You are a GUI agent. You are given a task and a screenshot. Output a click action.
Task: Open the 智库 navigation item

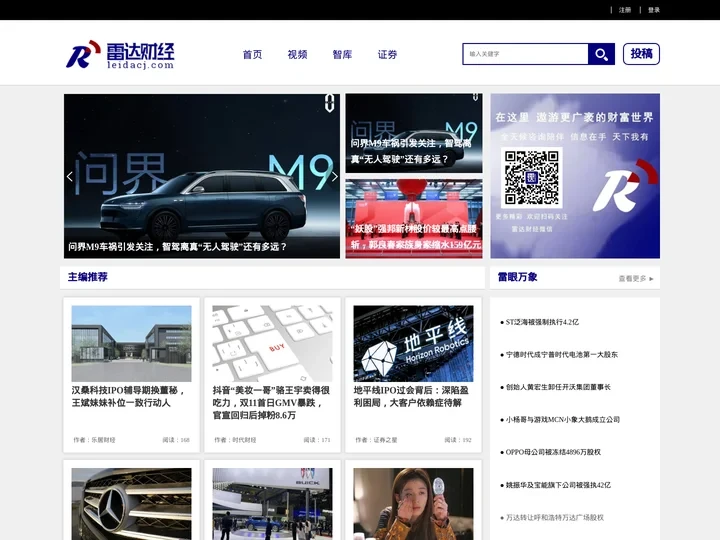click(x=342, y=55)
